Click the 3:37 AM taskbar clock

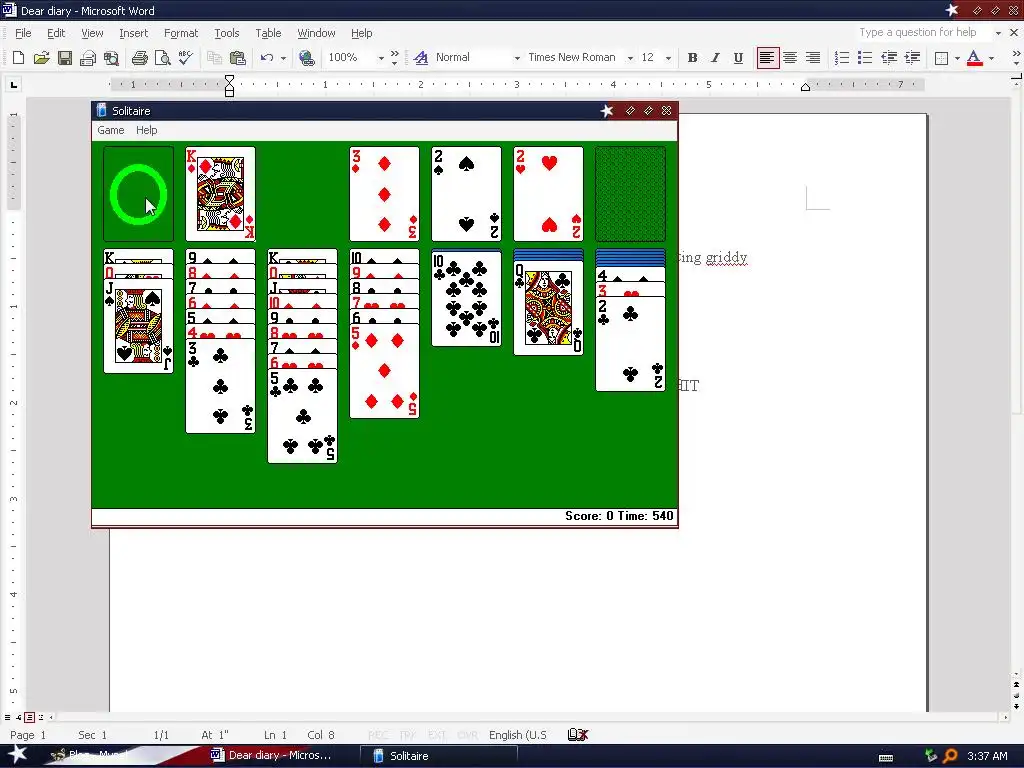(987, 756)
